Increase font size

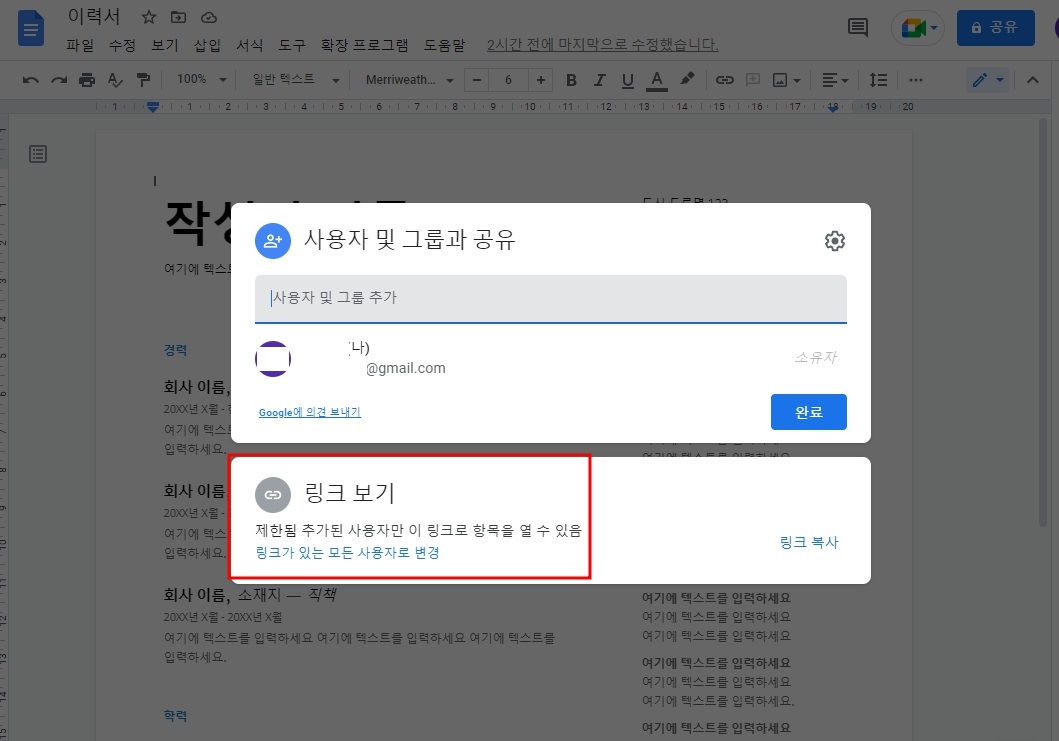click(x=540, y=80)
